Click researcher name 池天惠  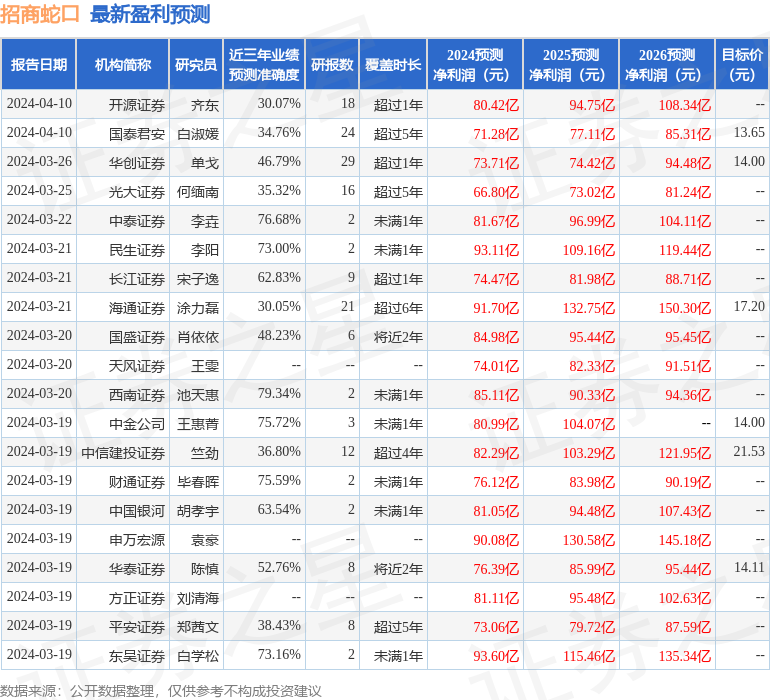click(198, 395)
